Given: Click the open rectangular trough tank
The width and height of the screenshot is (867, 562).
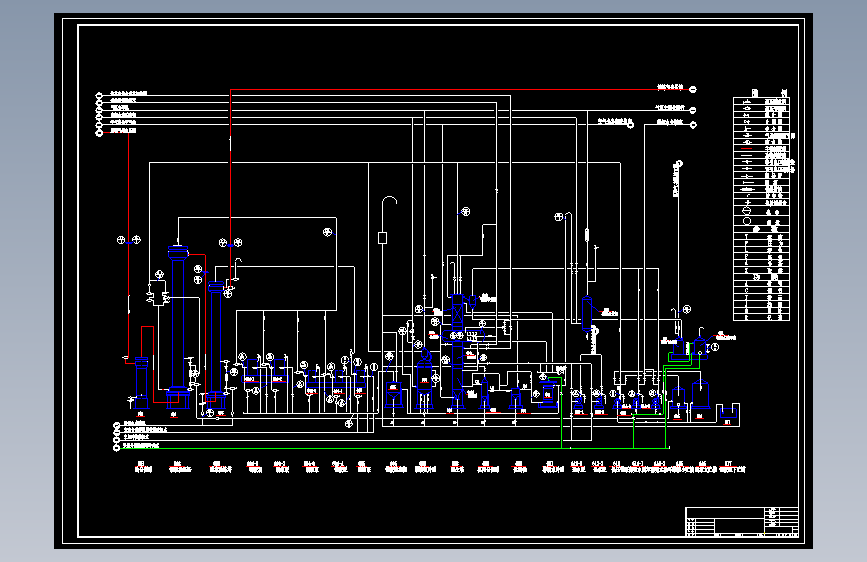Looking at the screenshot, I should (x=728, y=412).
